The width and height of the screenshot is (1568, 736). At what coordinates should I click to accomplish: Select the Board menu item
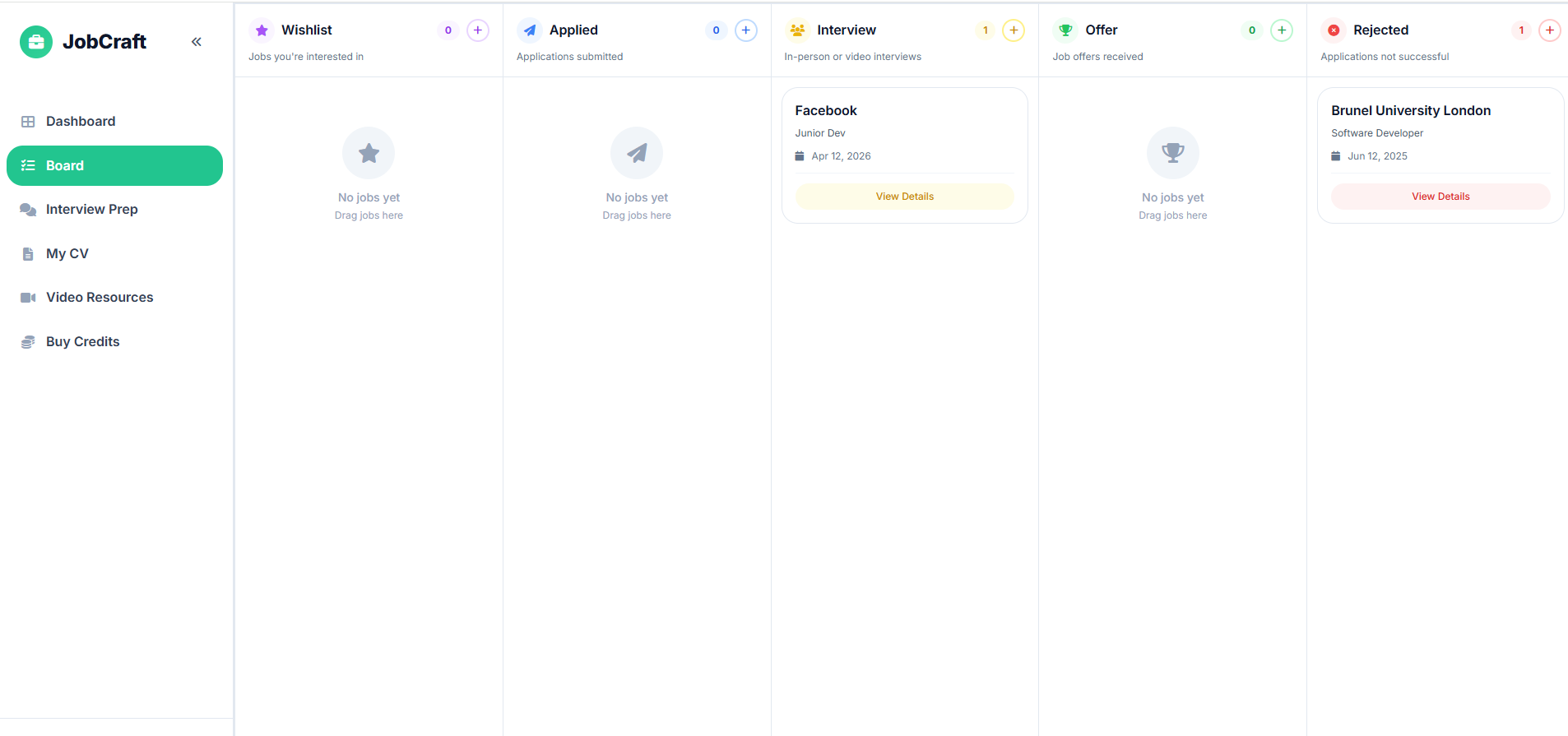click(x=114, y=165)
